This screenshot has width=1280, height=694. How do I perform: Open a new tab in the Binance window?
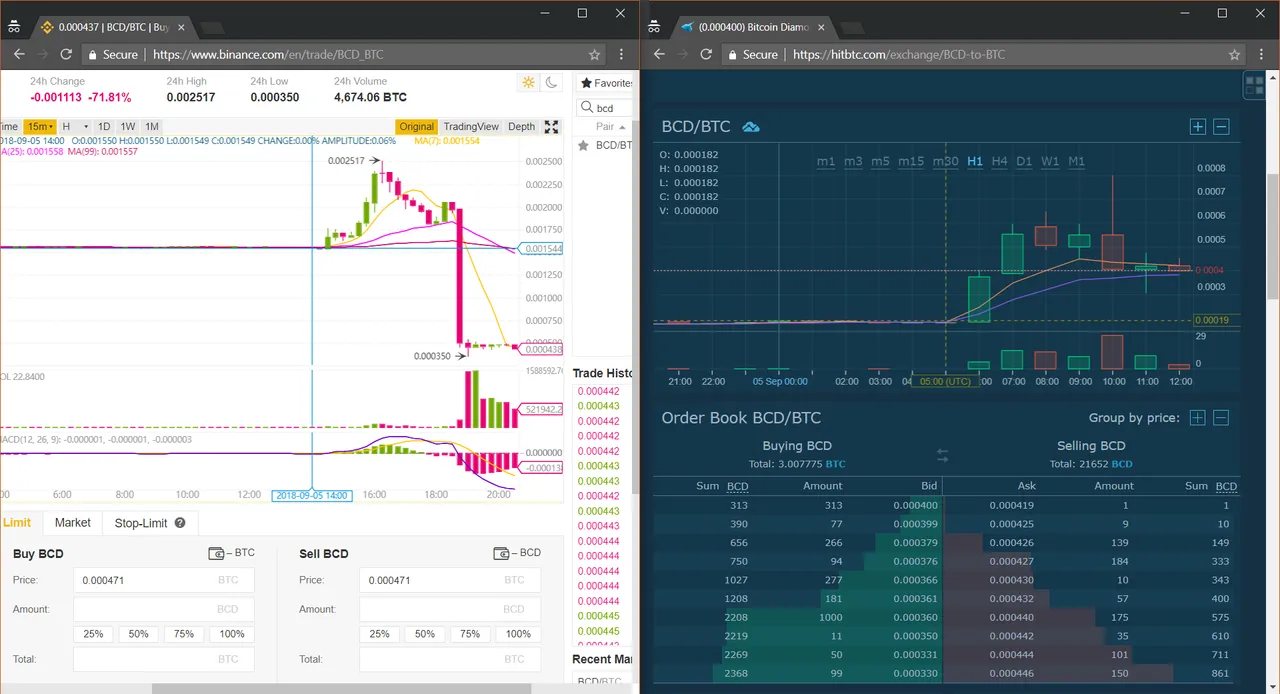point(211,27)
